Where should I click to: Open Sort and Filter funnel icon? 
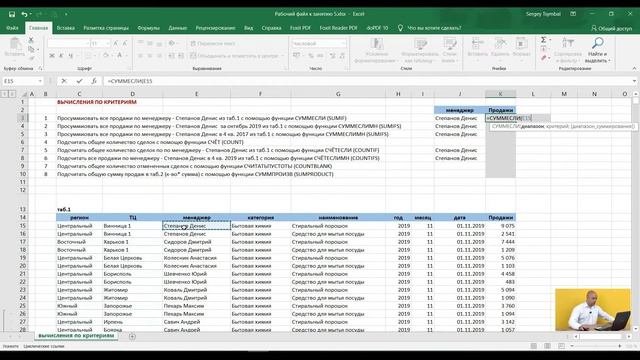[x=568, y=43]
